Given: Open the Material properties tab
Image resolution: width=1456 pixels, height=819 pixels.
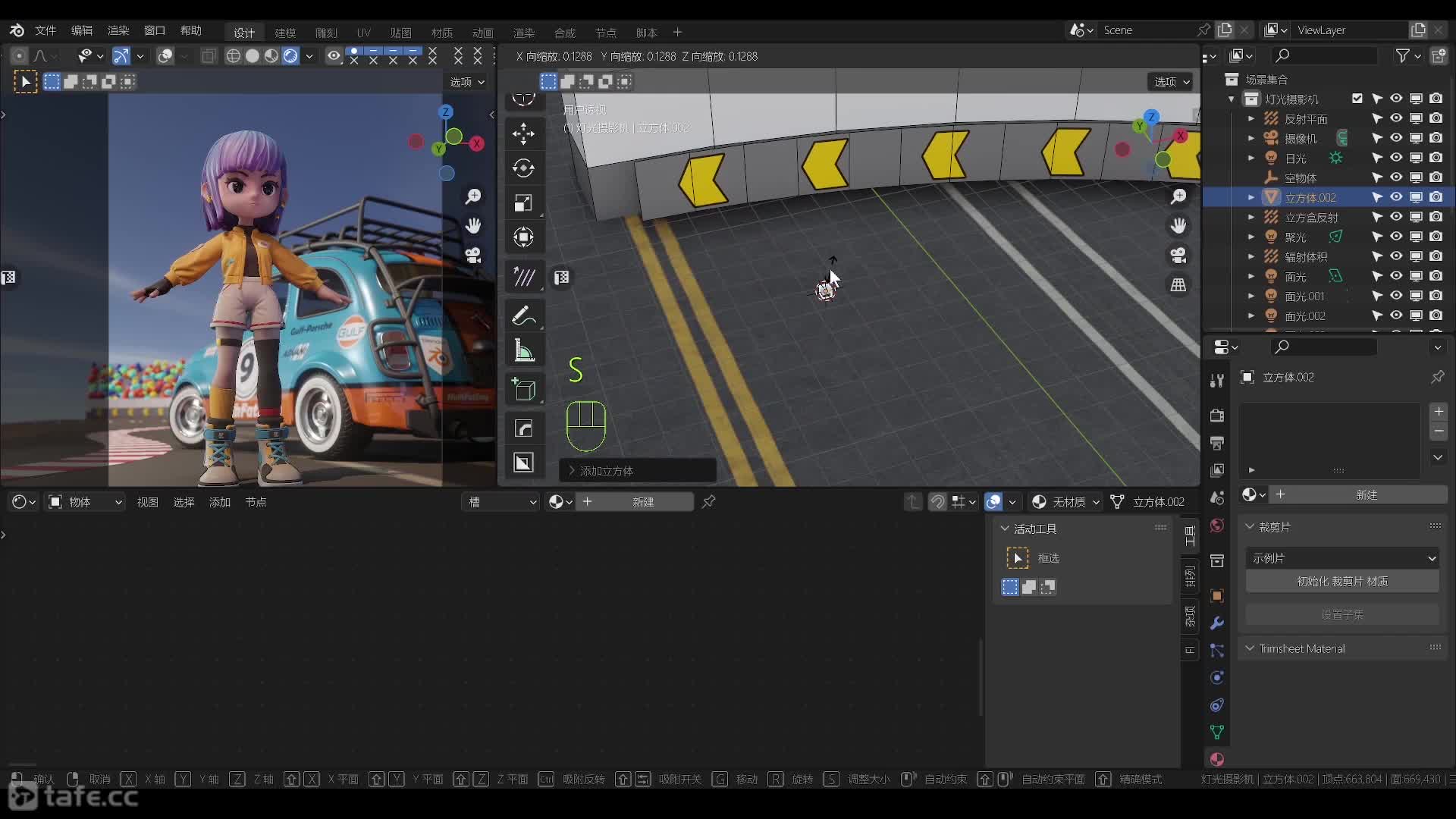Looking at the screenshot, I should point(1217,759).
